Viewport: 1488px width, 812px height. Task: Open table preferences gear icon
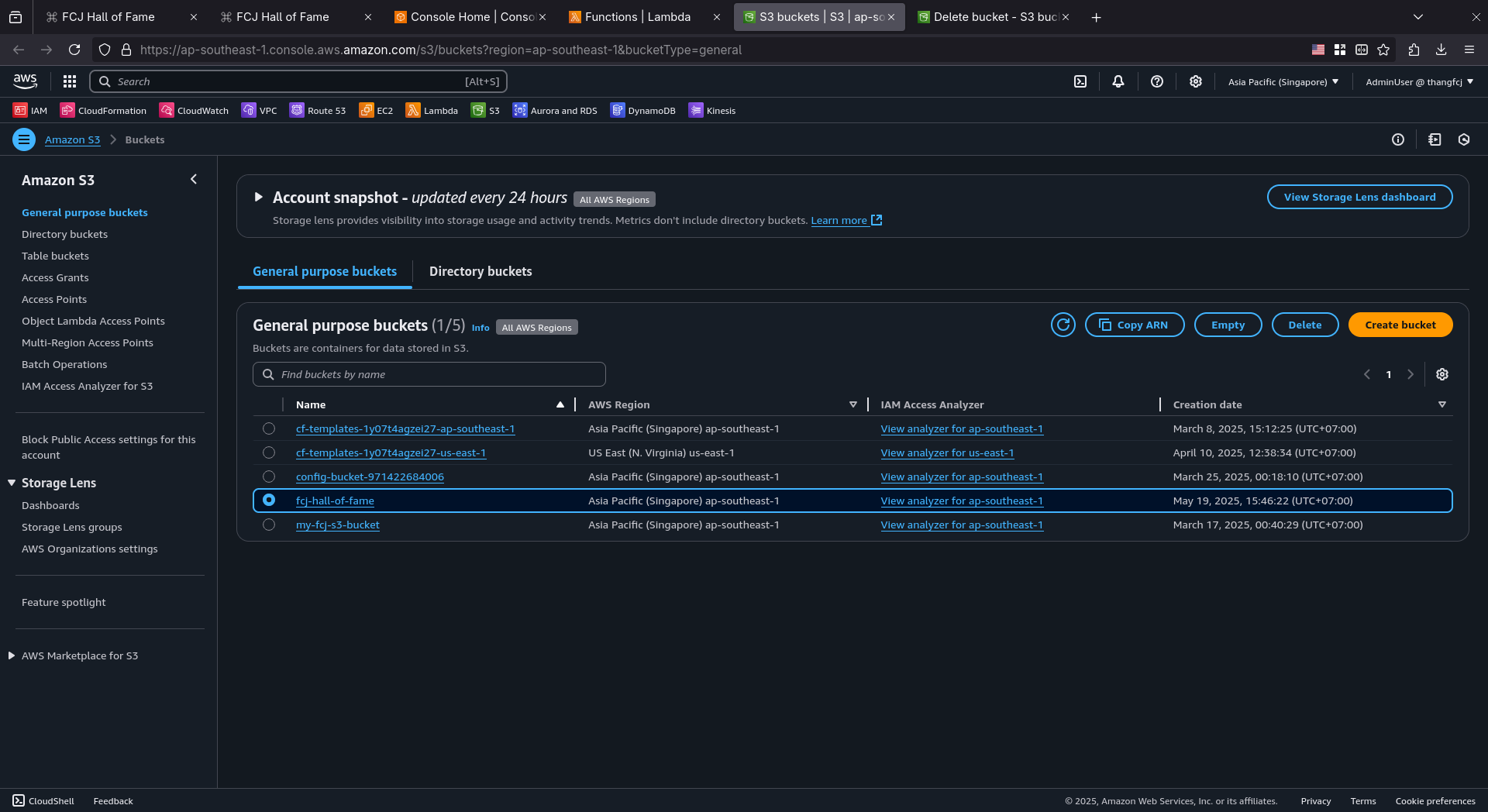pyautogui.click(x=1442, y=374)
